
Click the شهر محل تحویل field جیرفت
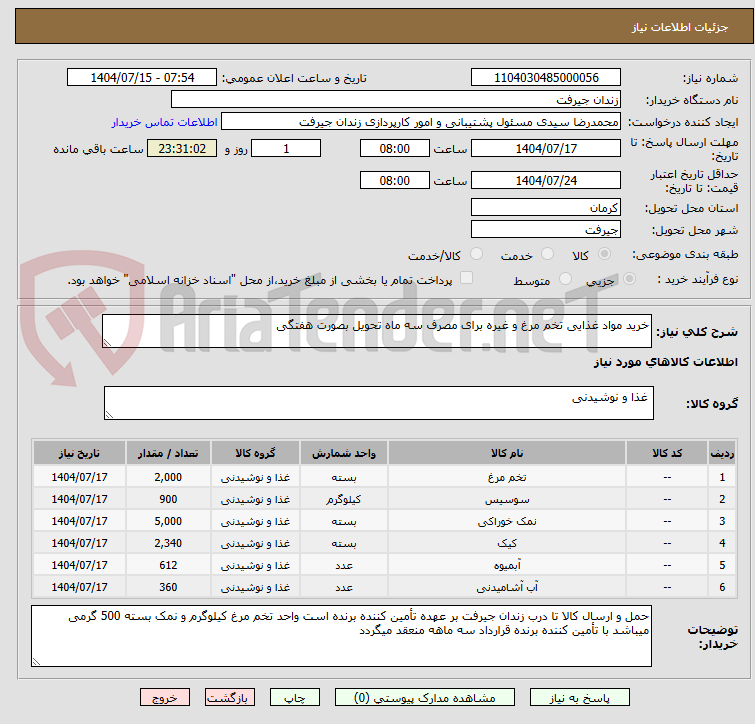pyautogui.click(x=546, y=230)
